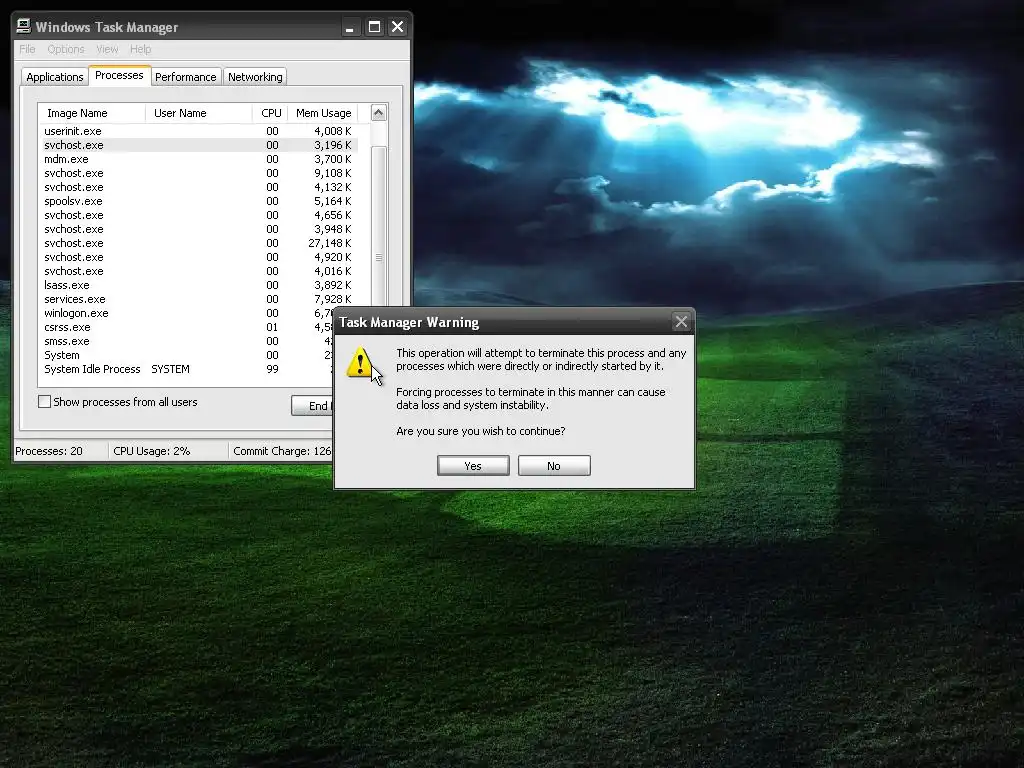Switch to the Applications tab
Screen dimensions: 1024x768
[x=55, y=77]
